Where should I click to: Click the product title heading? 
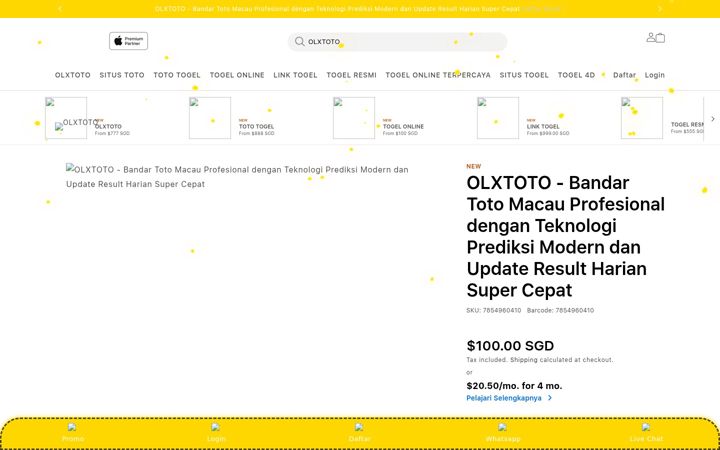[566, 236]
